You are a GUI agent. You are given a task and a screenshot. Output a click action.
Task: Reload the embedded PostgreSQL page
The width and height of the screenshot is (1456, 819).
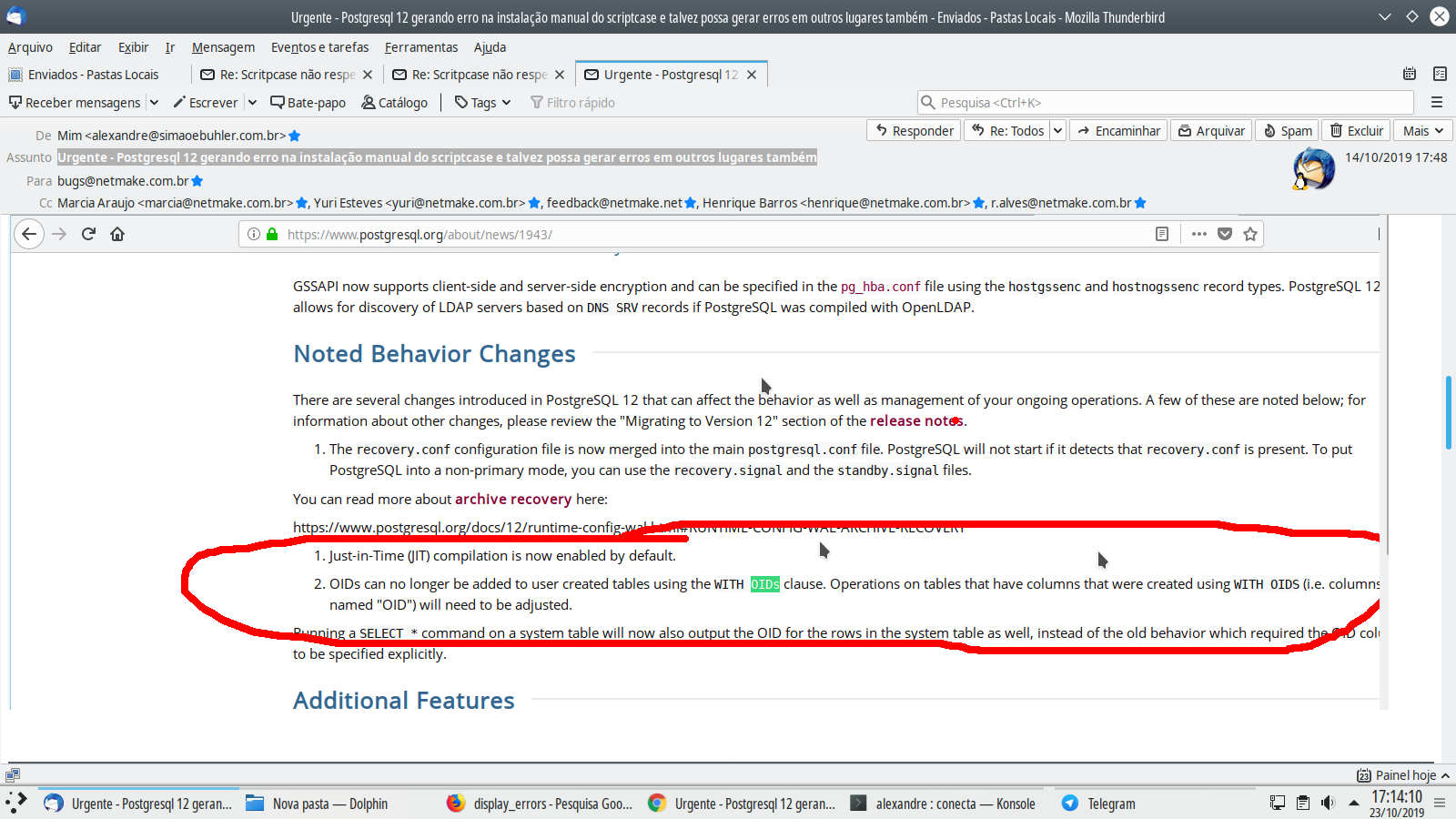point(88,234)
